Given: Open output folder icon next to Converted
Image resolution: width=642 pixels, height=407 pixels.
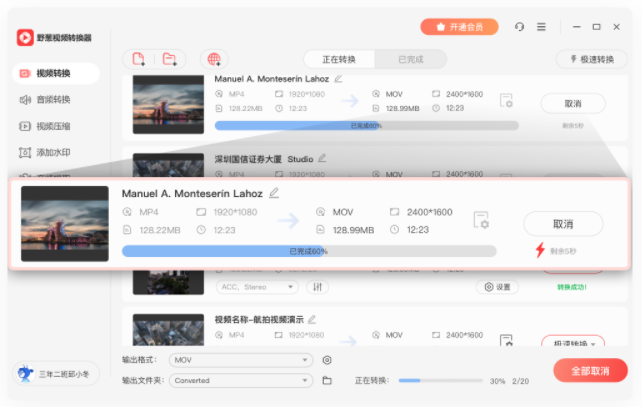Looking at the screenshot, I should 327,380.
